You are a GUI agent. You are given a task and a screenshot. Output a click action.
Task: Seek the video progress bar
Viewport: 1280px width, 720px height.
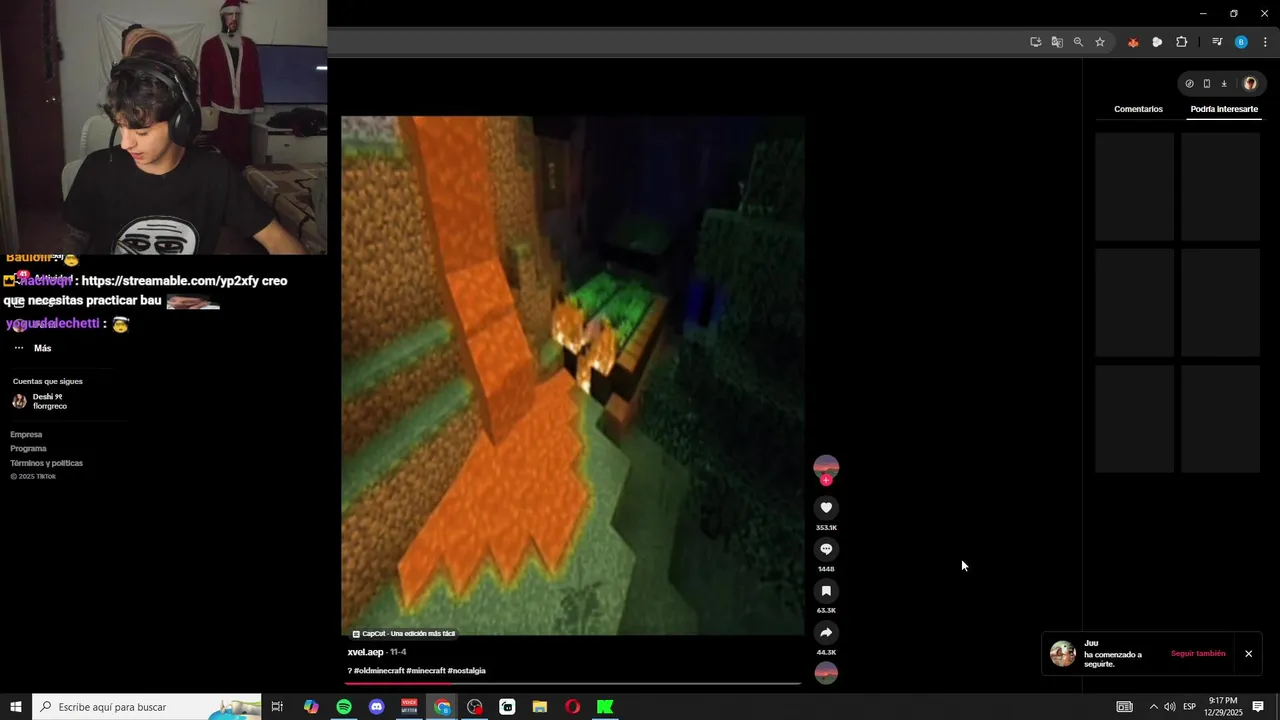pyautogui.click(x=572, y=684)
